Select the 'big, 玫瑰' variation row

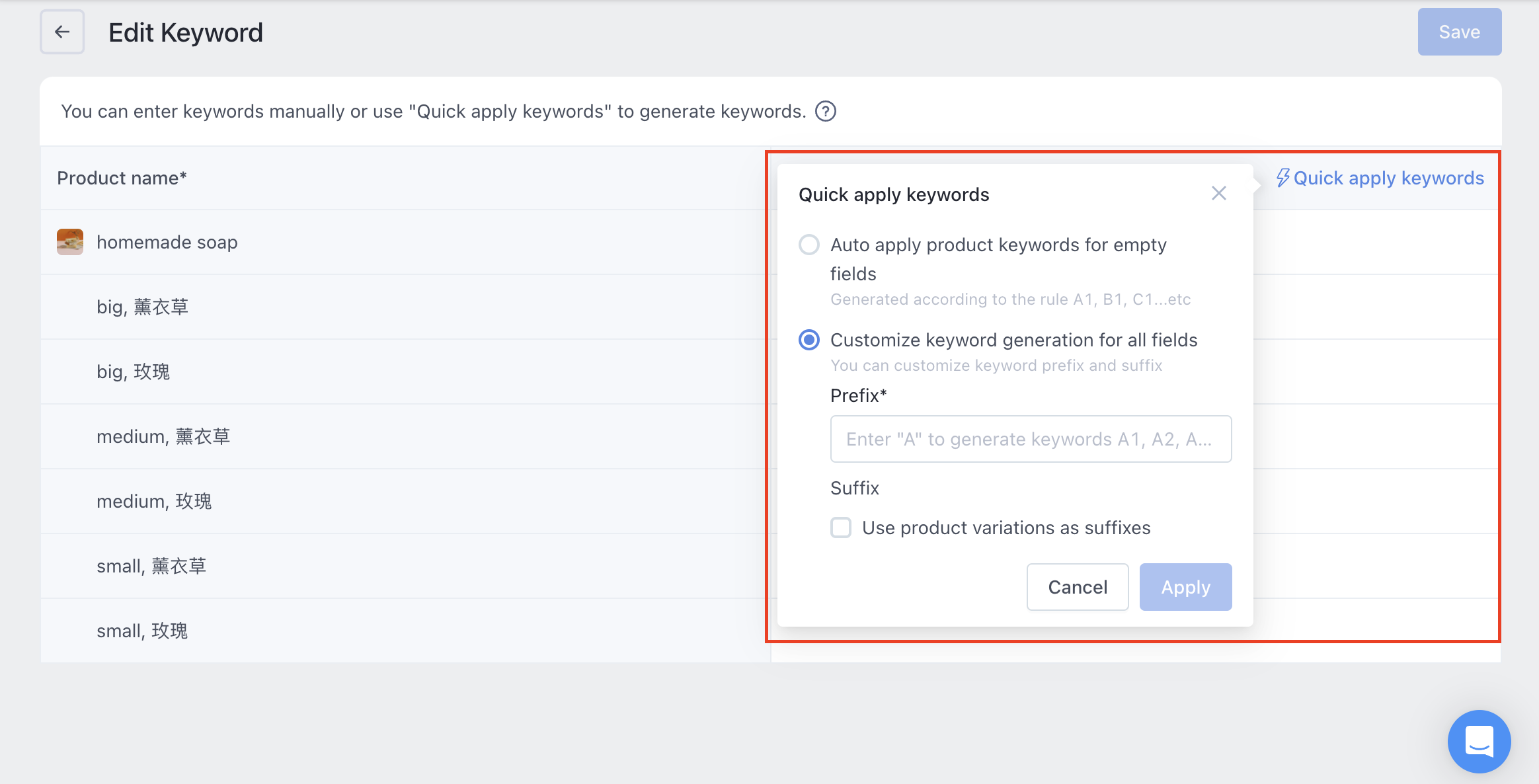(x=405, y=372)
